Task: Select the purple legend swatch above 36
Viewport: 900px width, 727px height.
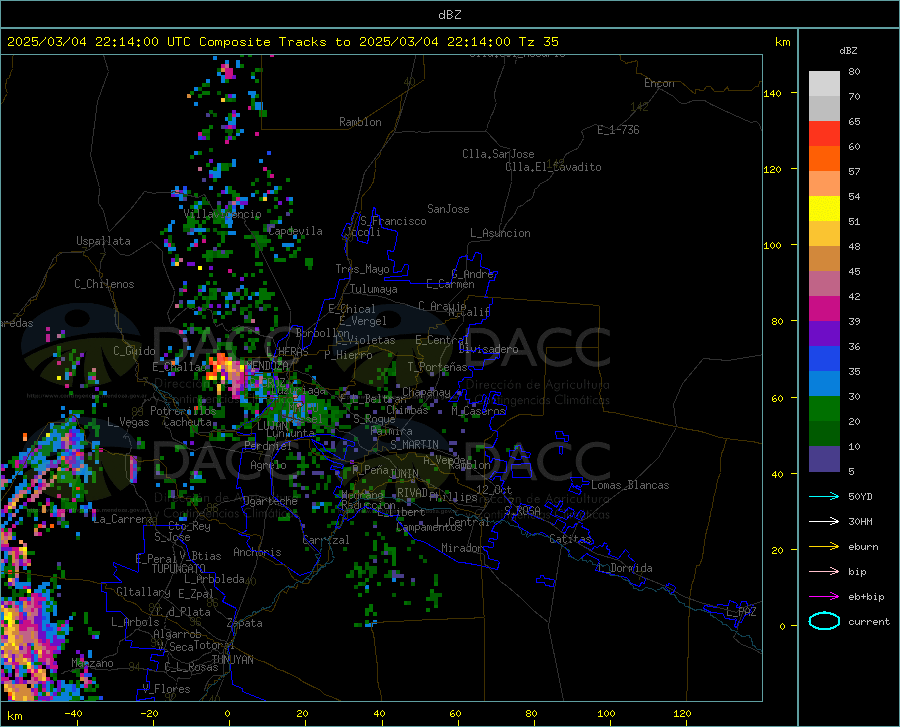Action: click(x=824, y=334)
